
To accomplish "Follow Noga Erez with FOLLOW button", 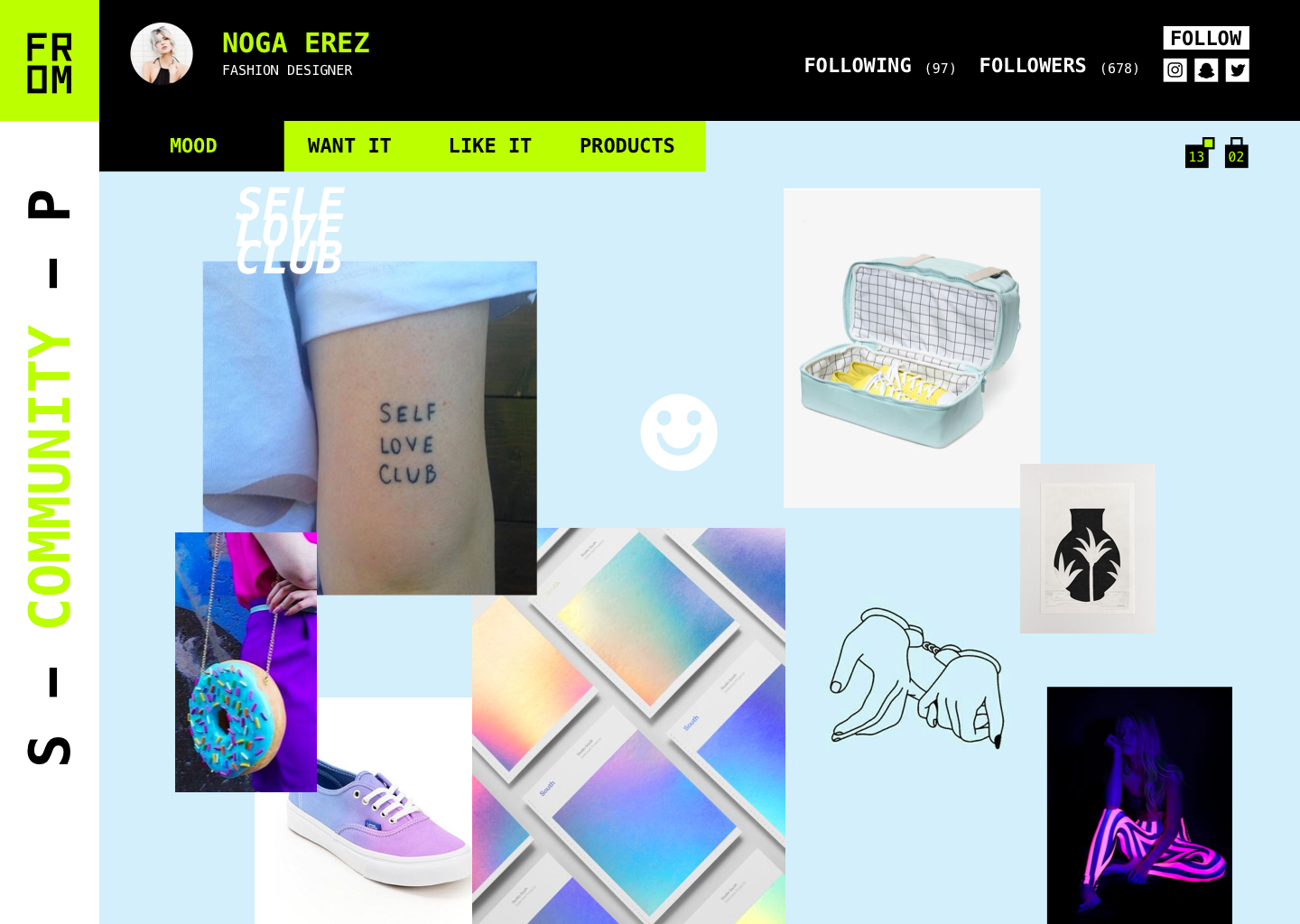I will 1206,38.
